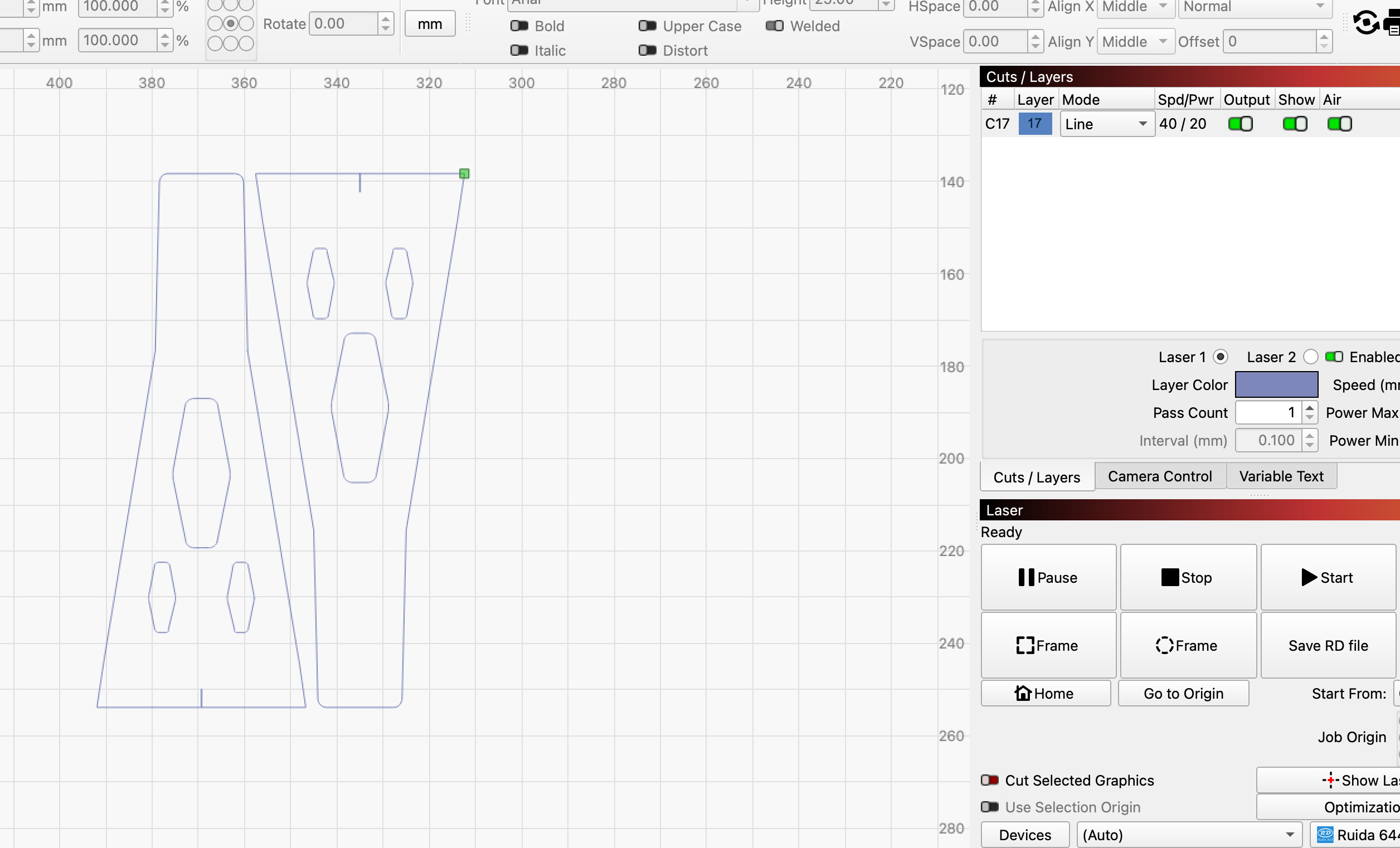
Task: Stop the laser job
Action: tap(1188, 577)
